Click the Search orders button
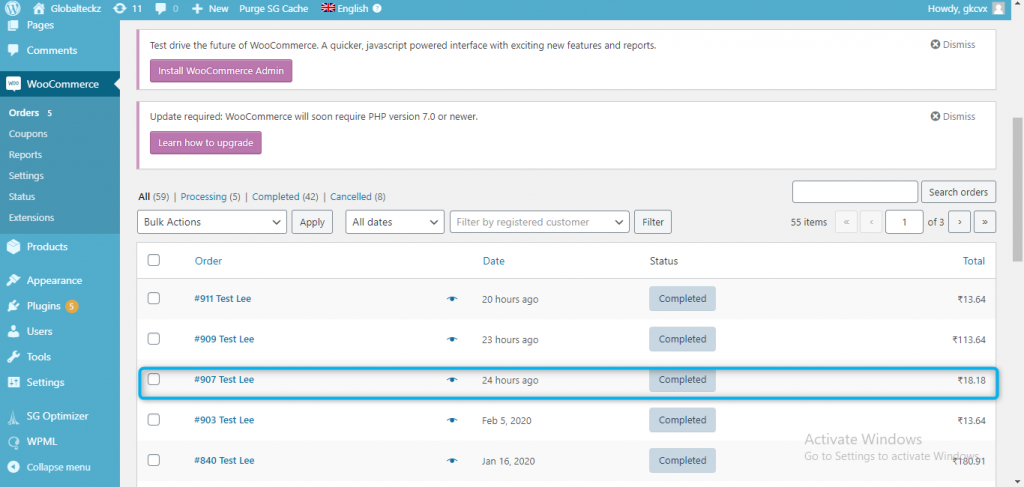 [959, 192]
